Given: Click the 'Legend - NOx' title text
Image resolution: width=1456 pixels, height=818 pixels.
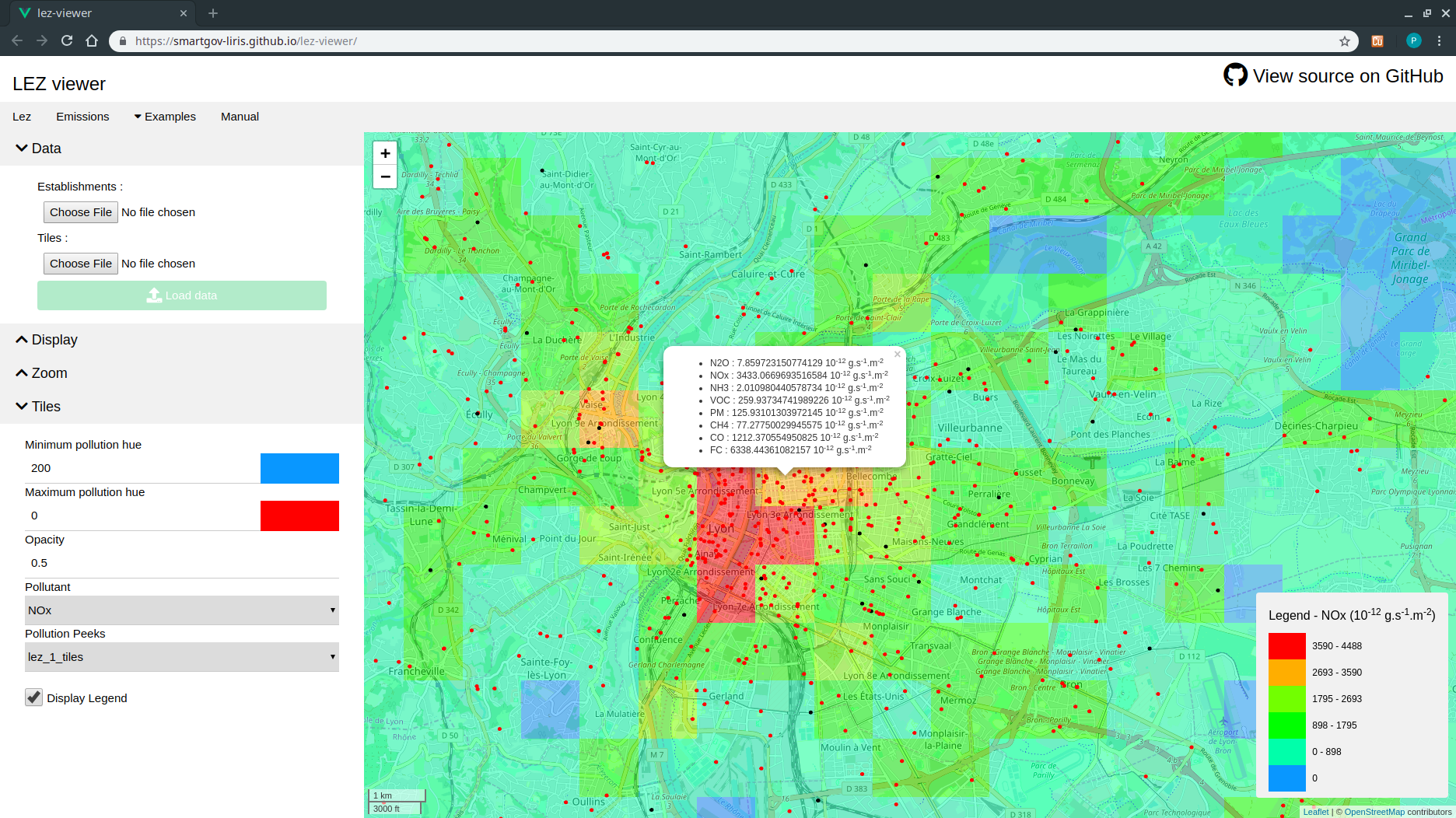Looking at the screenshot, I should (x=1352, y=614).
